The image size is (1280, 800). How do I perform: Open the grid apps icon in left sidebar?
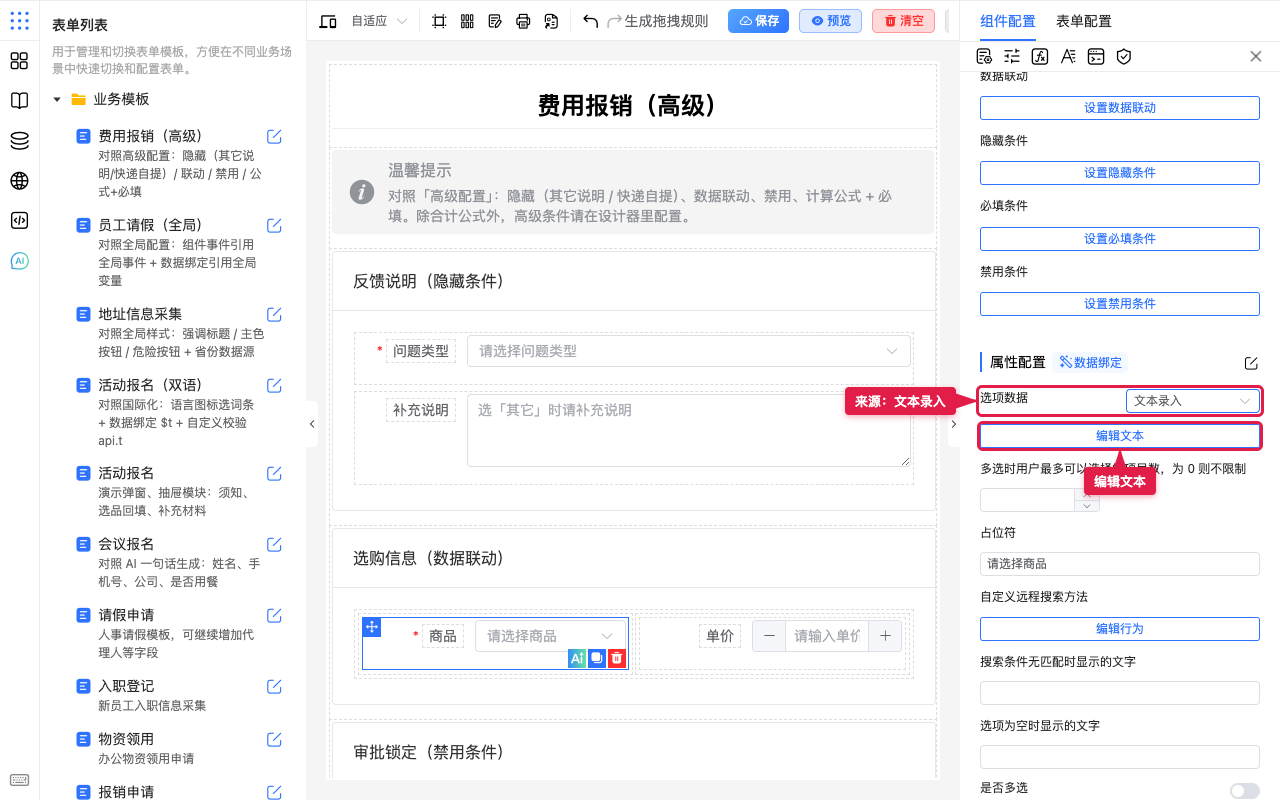coord(19,61)
